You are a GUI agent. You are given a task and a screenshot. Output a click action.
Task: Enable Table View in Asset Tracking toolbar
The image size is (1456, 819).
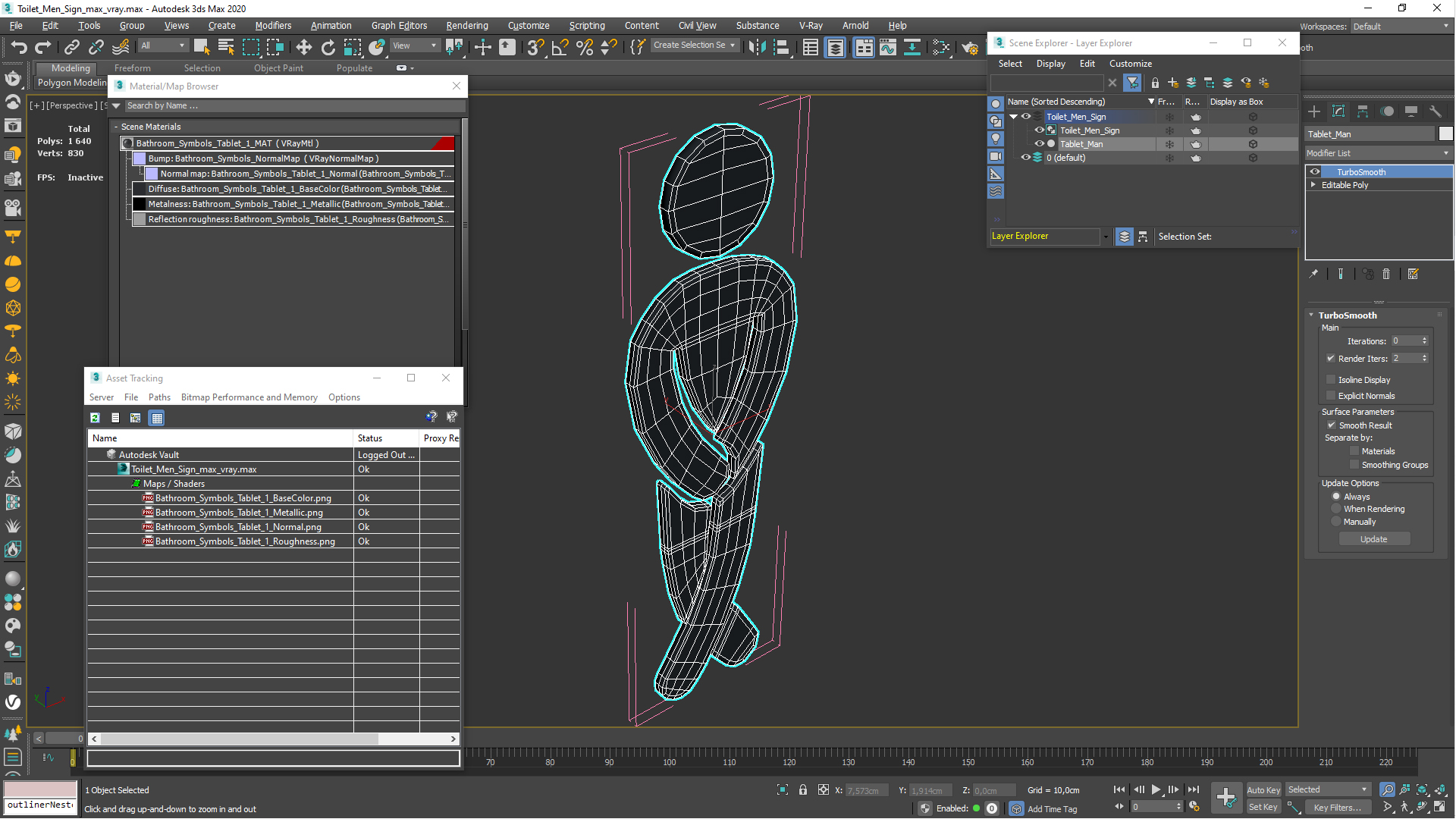157,418
